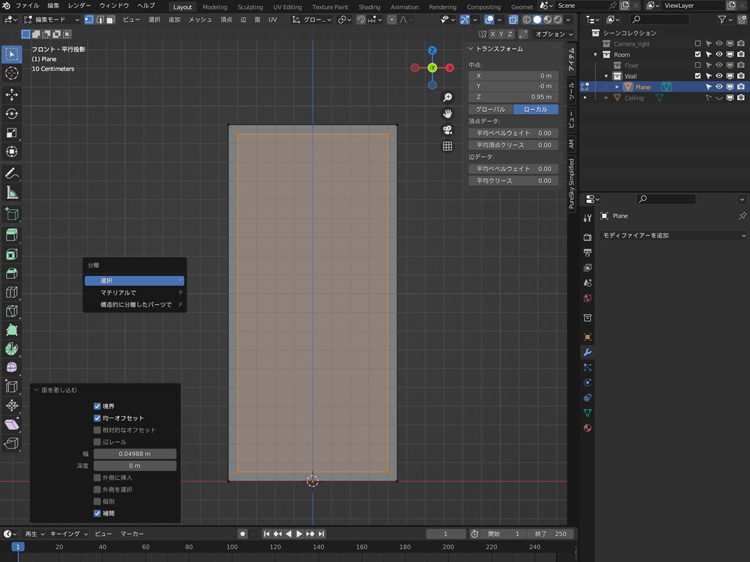Click the camera view icon in viewport
750x562 pixels.
pyautogui.click(x=448, y=130)
